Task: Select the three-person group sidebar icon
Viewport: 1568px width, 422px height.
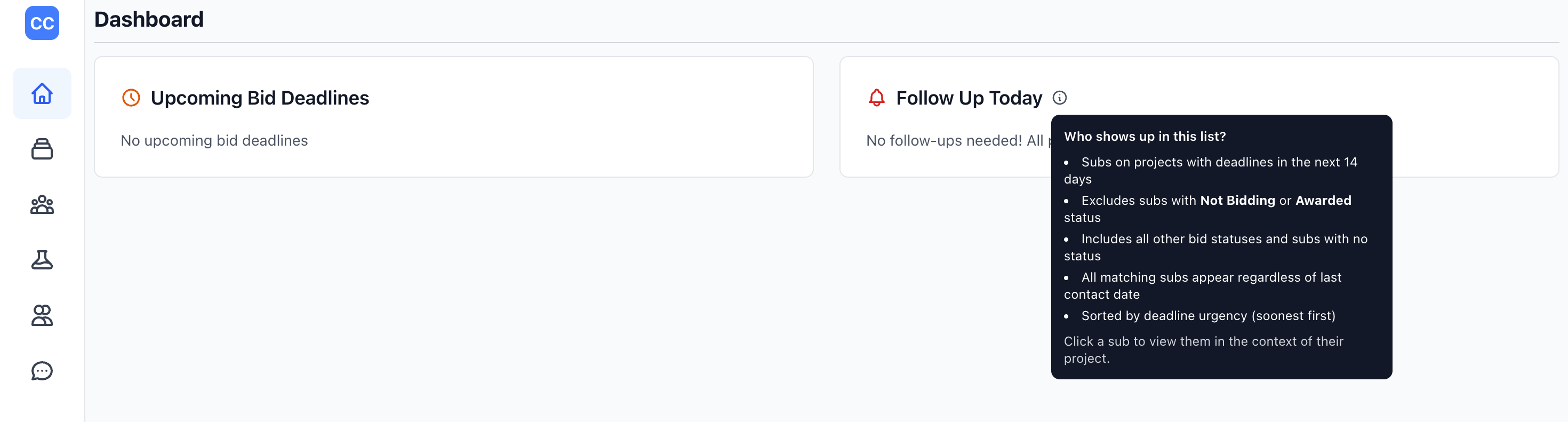Action: (42, 205)
